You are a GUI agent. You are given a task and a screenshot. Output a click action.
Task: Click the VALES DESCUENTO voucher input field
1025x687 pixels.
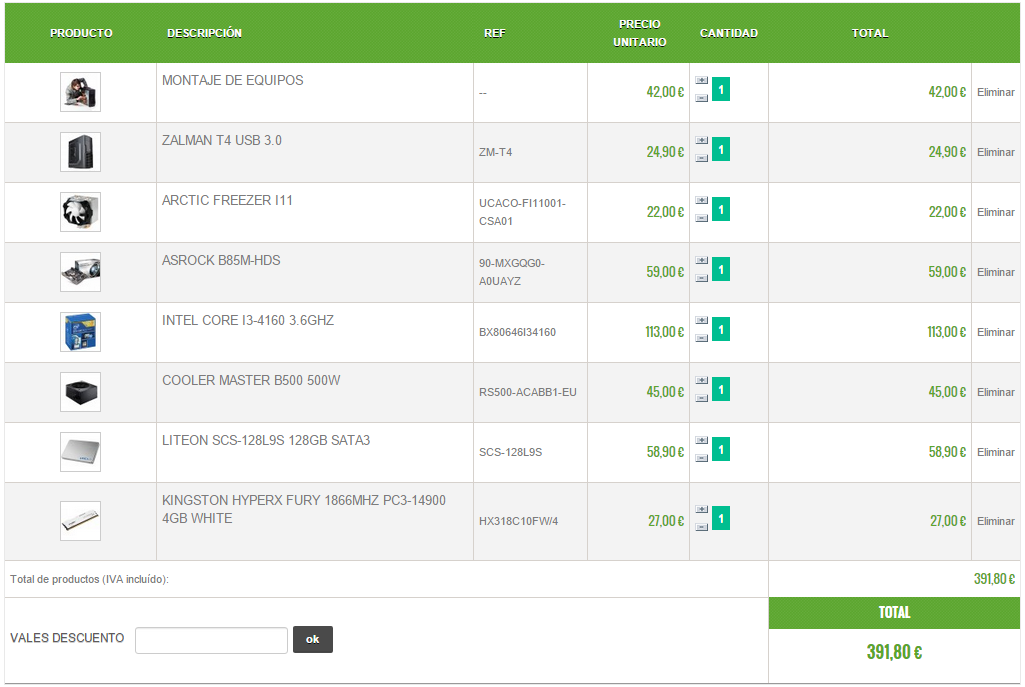(x=211, y=641)
